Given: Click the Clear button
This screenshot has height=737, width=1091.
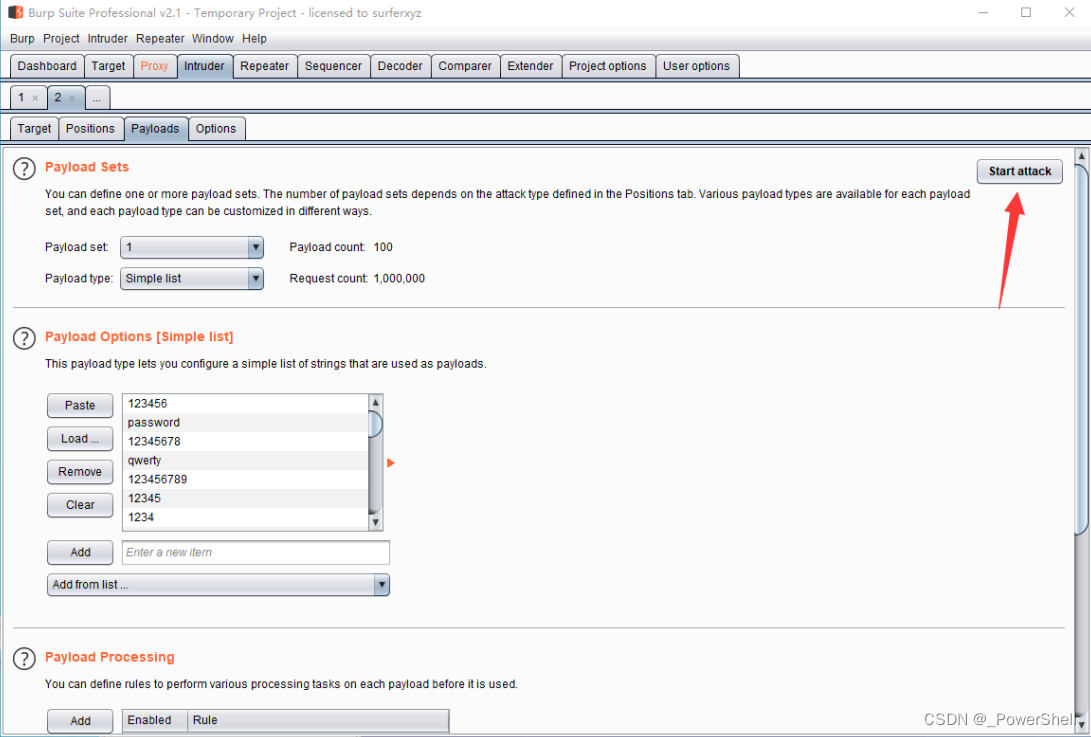Looking at the screenshot, I should [80, 505].
